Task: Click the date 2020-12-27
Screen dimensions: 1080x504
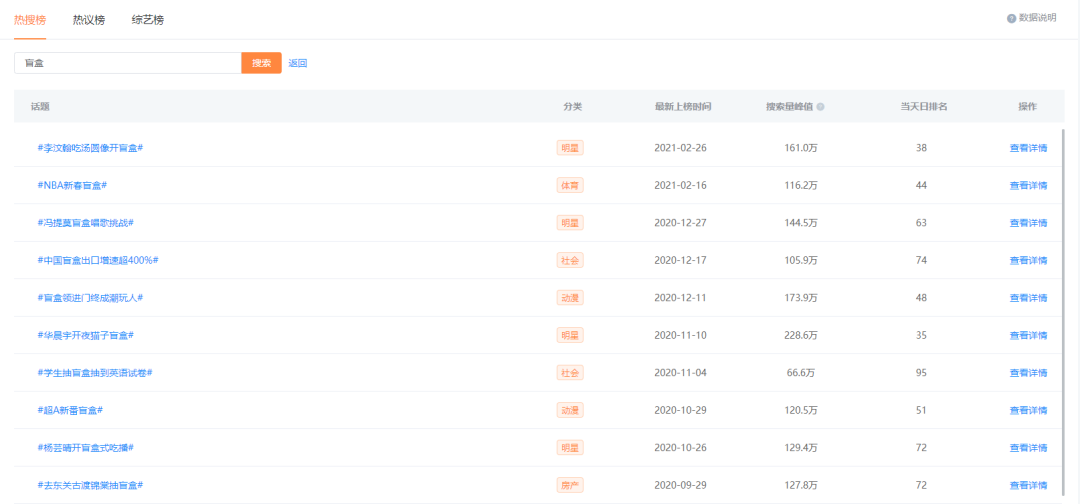Action: point(681,223)
